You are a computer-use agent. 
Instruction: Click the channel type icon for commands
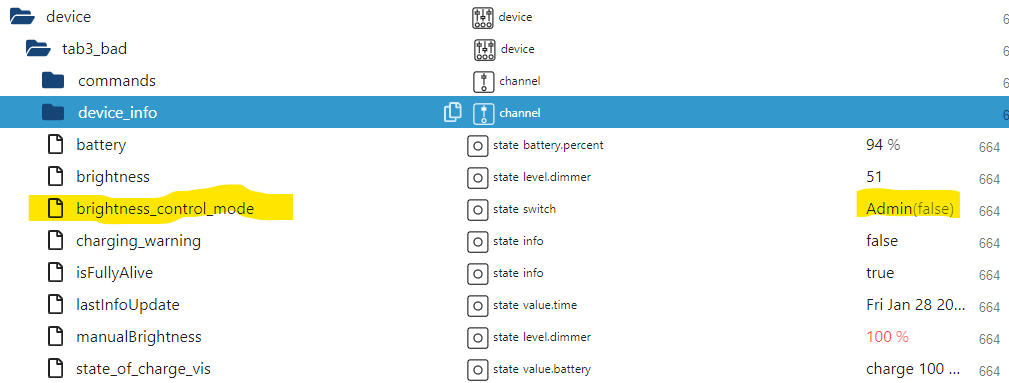coord(482,81)
